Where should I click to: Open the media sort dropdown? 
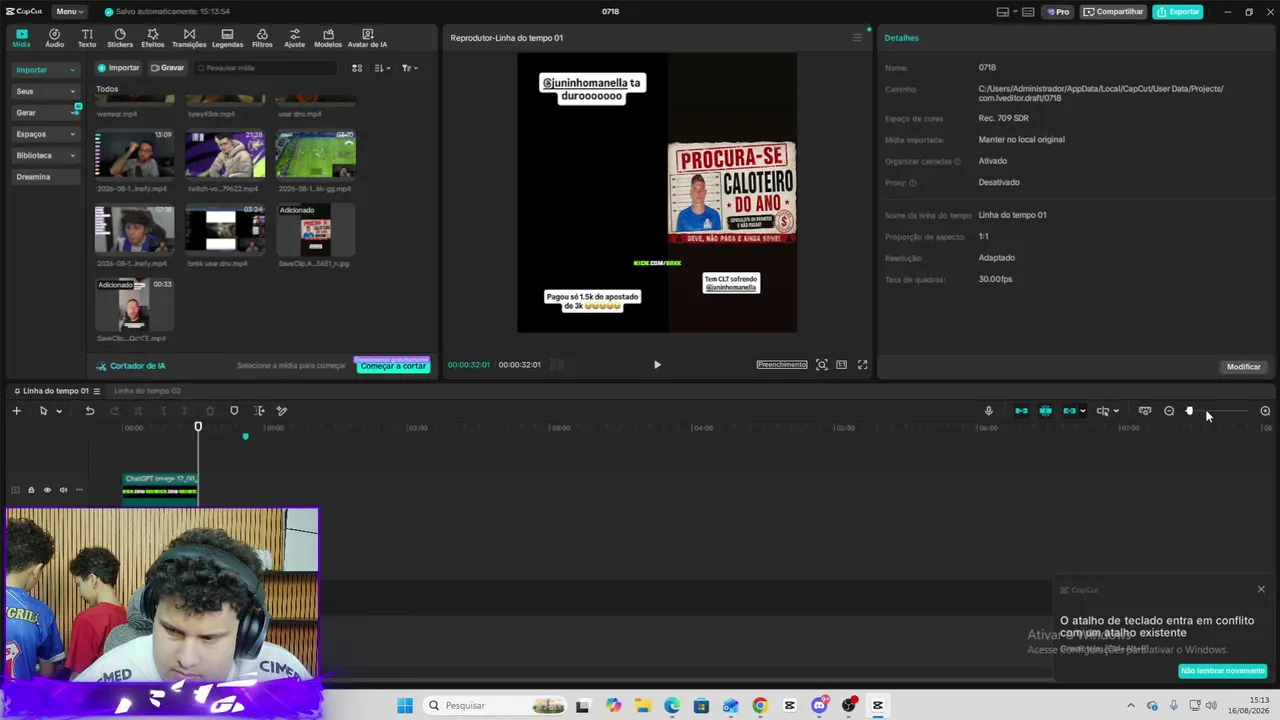383,68
